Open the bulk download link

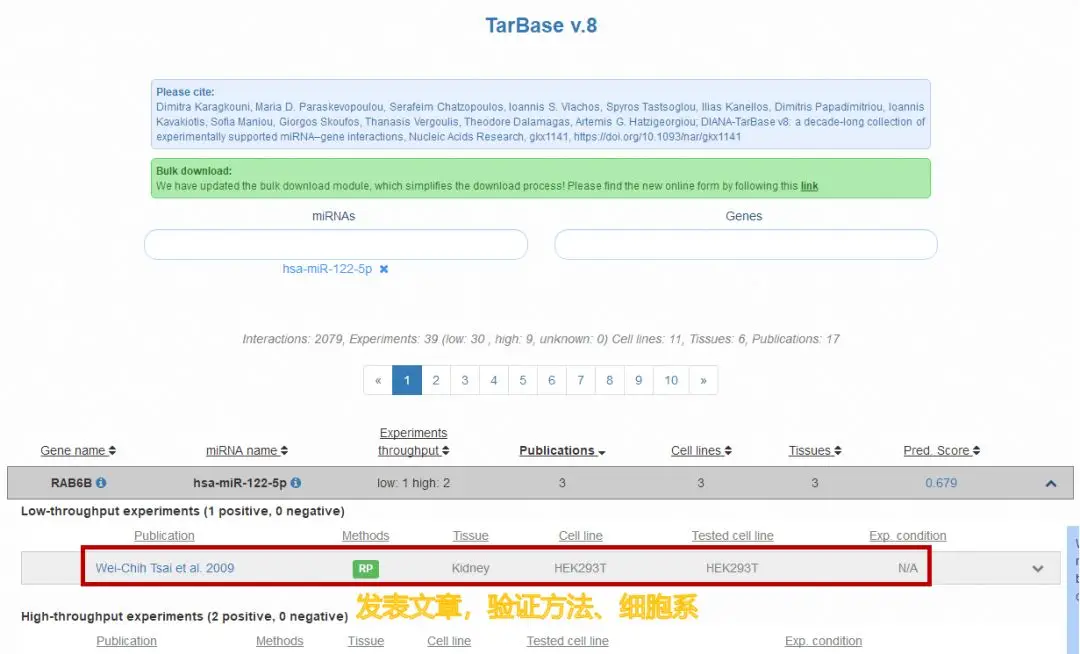click(809, 186)
